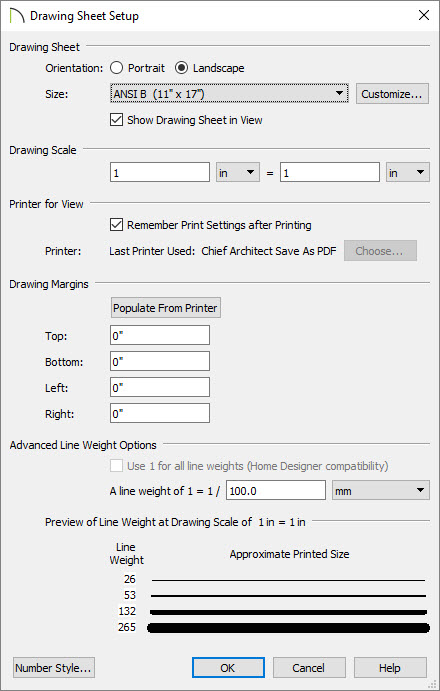Close the Drawing Sheet Setup dialog
The image size is (440, 691).
tap(424, 15)
